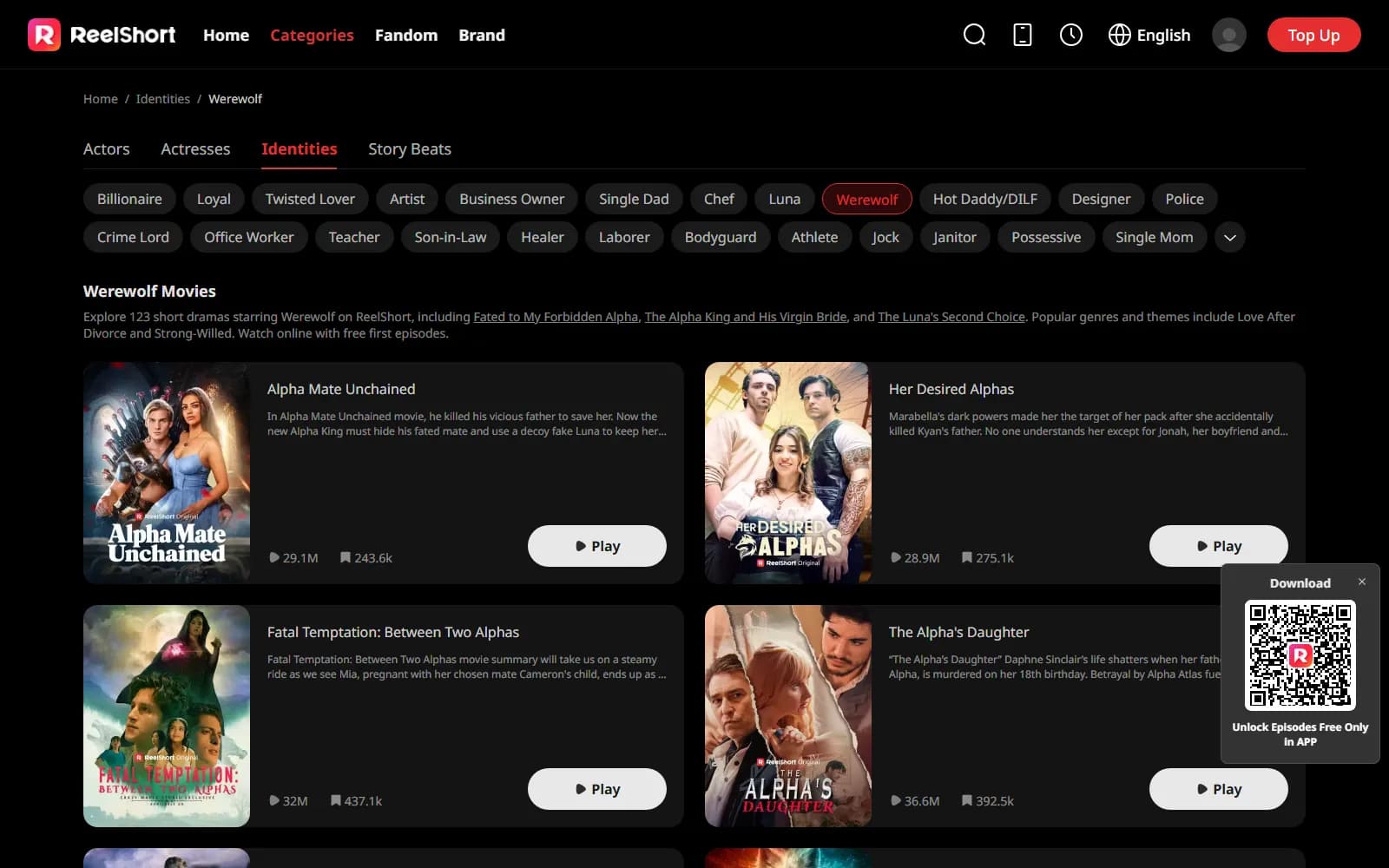This screenshot has width=1389, height=868.
Task: Select the Office Worker tag
Action: (x=249, y=237)
